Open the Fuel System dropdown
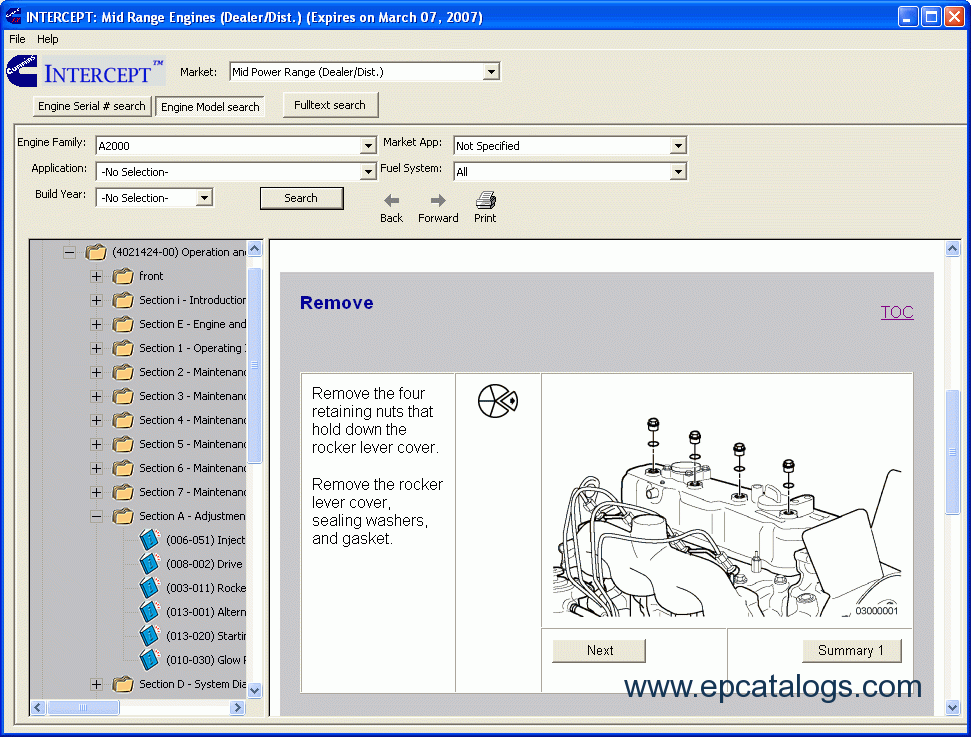 [x=678, y=172]
